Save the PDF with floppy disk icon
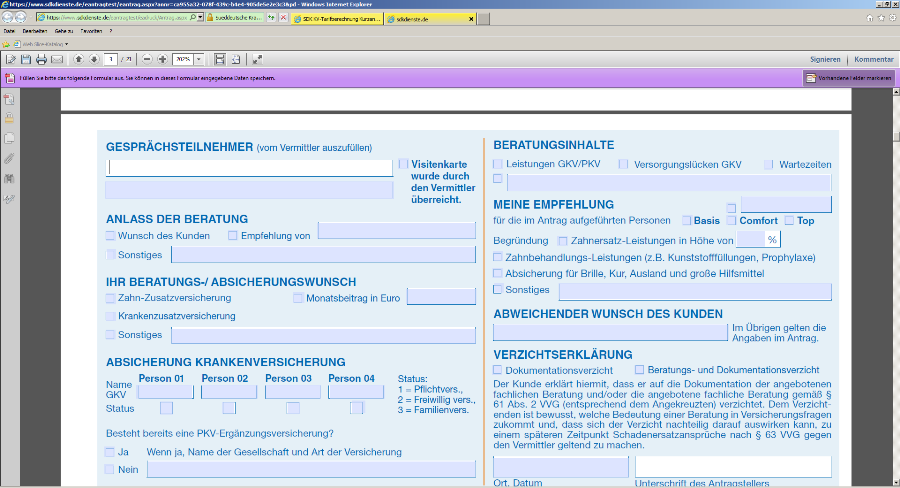 click(x=26, y=59)
